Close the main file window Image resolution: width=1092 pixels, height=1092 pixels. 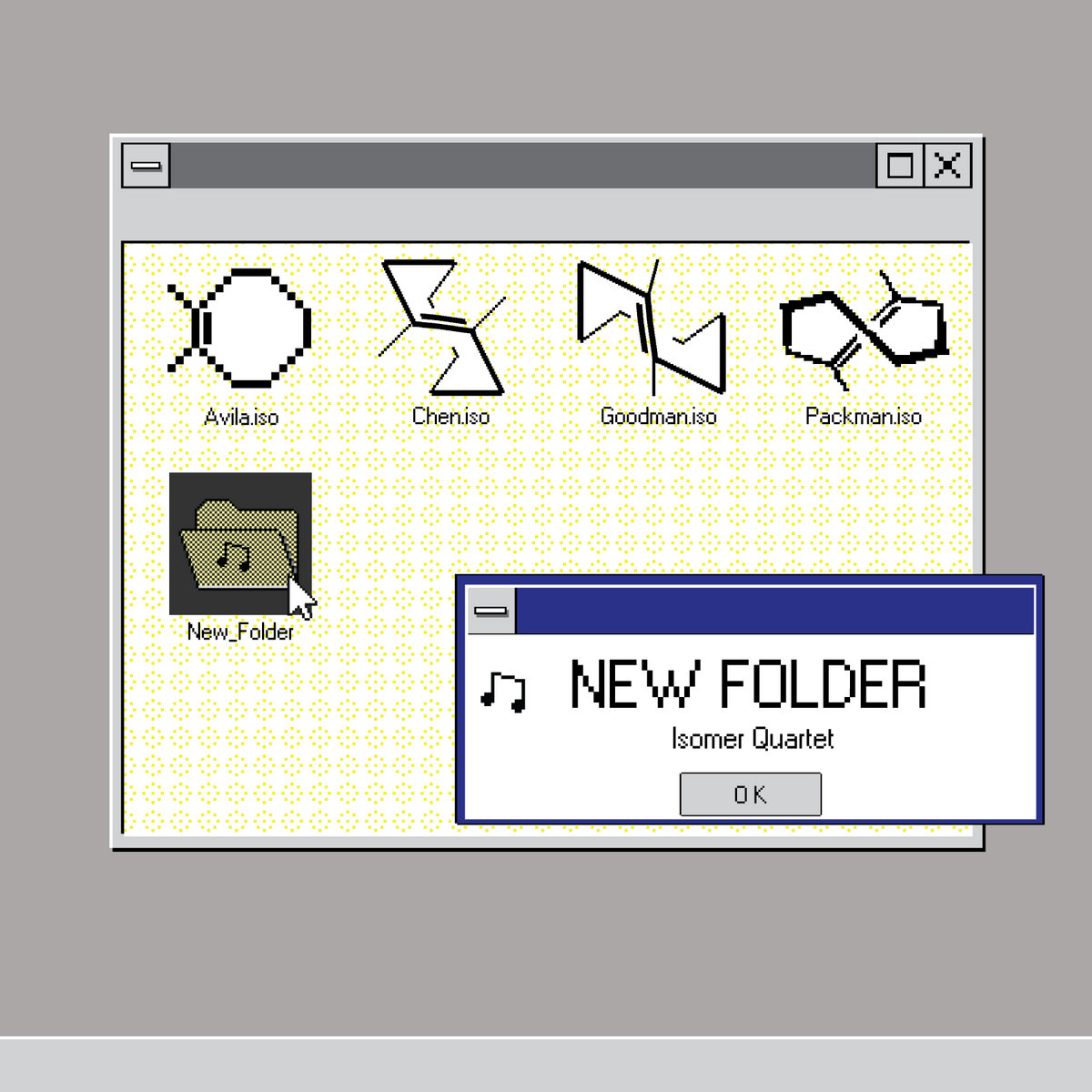(x=948, y=166)
